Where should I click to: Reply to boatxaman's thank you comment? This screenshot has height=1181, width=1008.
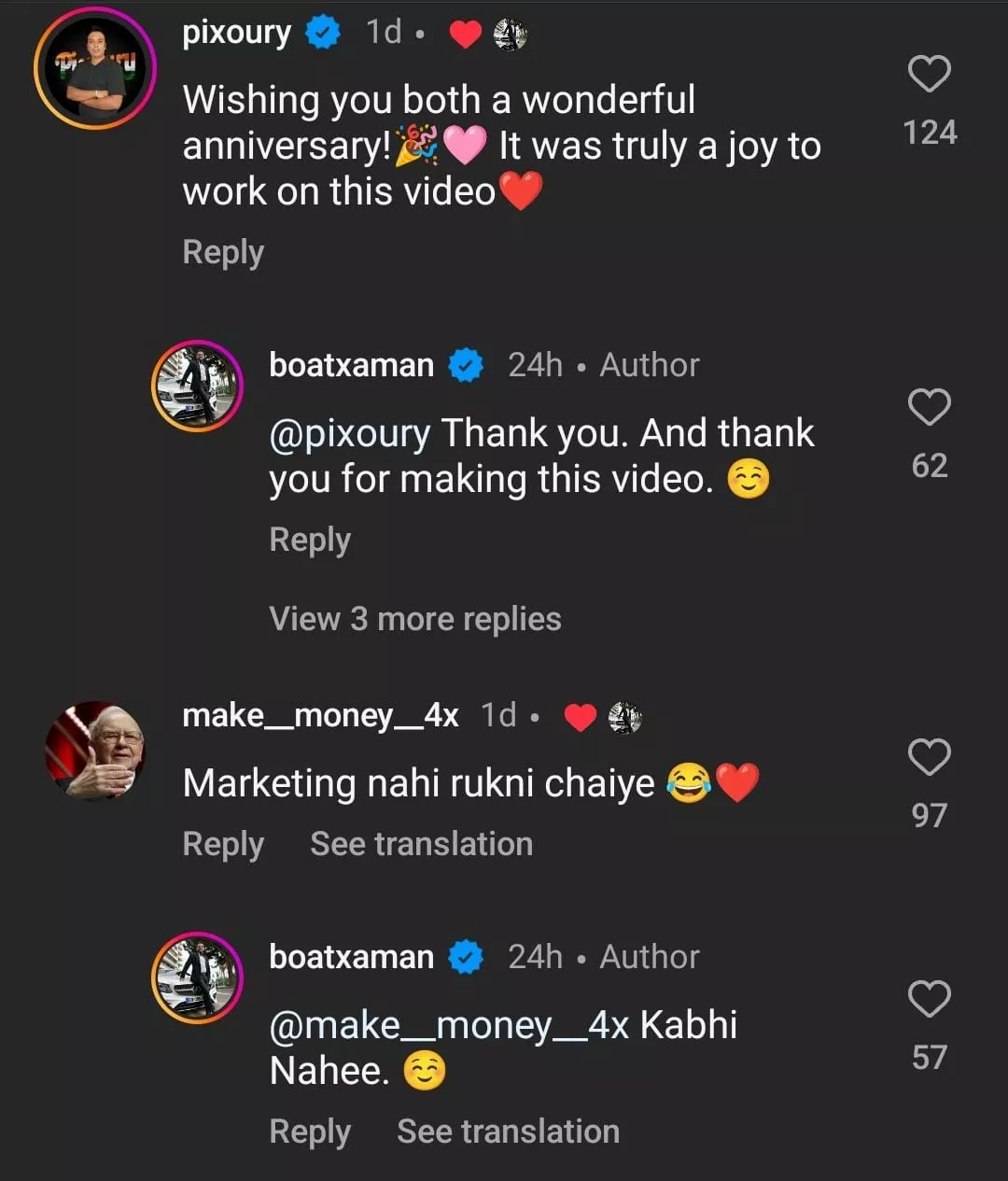310,540
